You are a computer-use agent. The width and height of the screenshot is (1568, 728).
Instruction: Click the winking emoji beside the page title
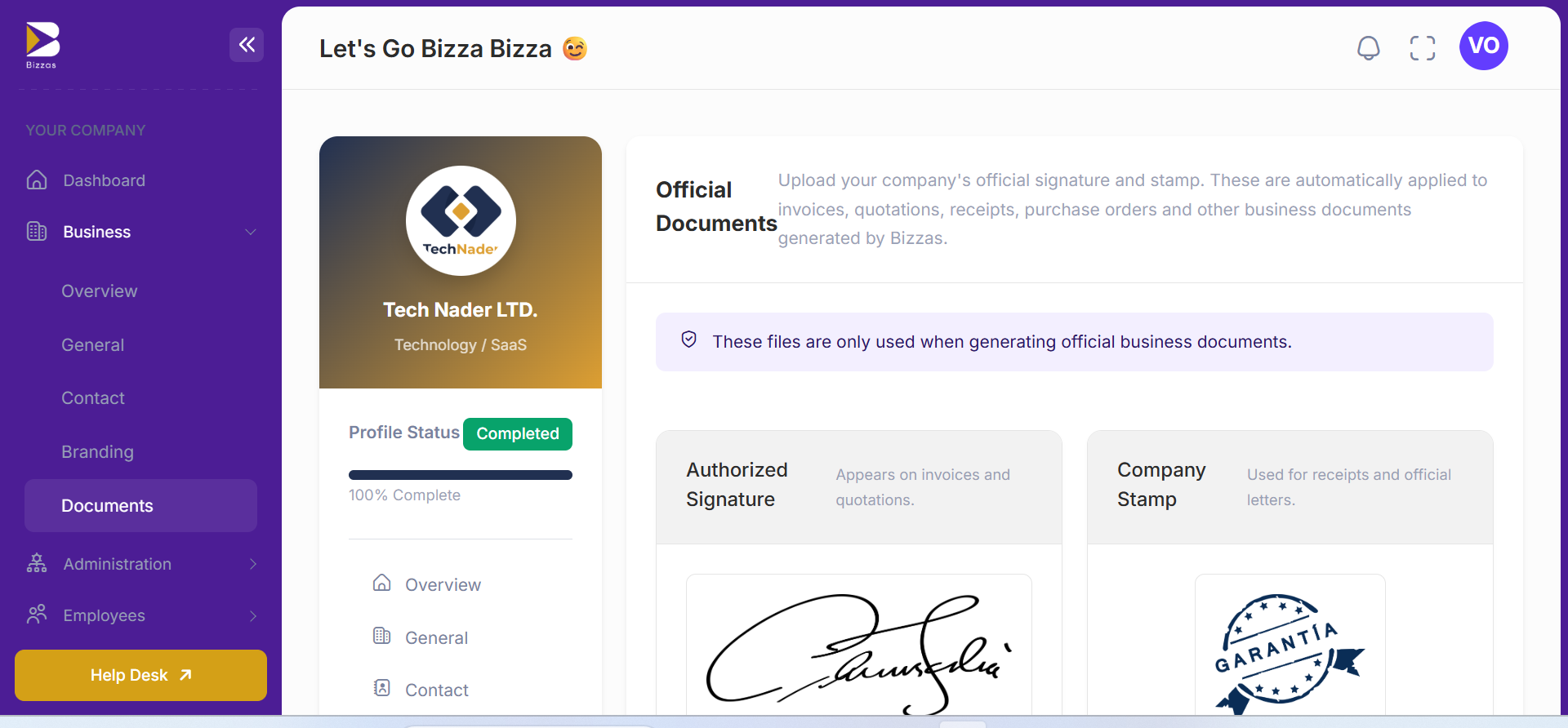point(575,49)
